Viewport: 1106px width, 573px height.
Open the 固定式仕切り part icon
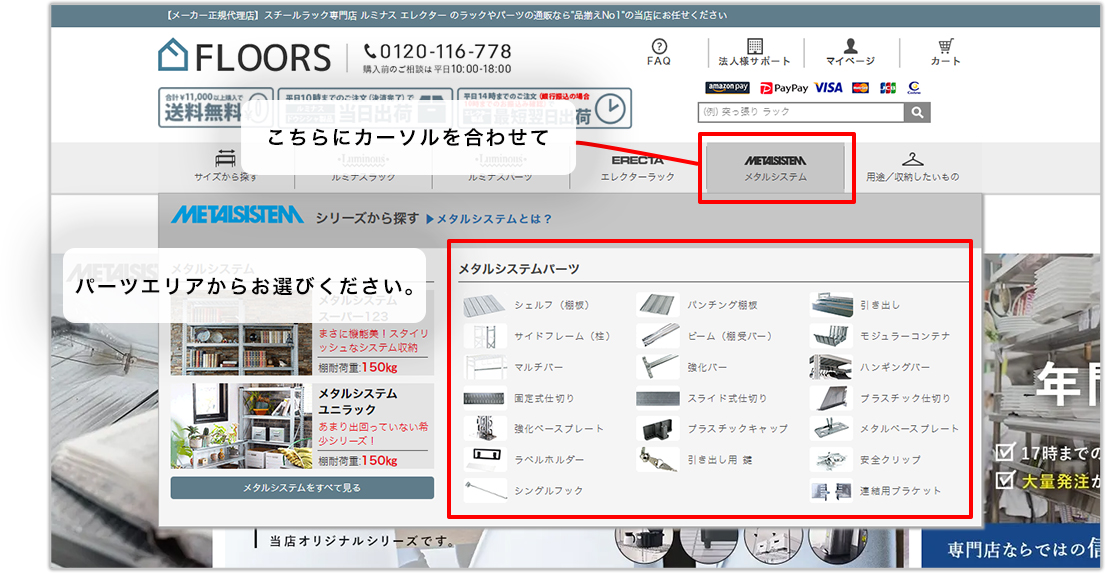(485, 398)
